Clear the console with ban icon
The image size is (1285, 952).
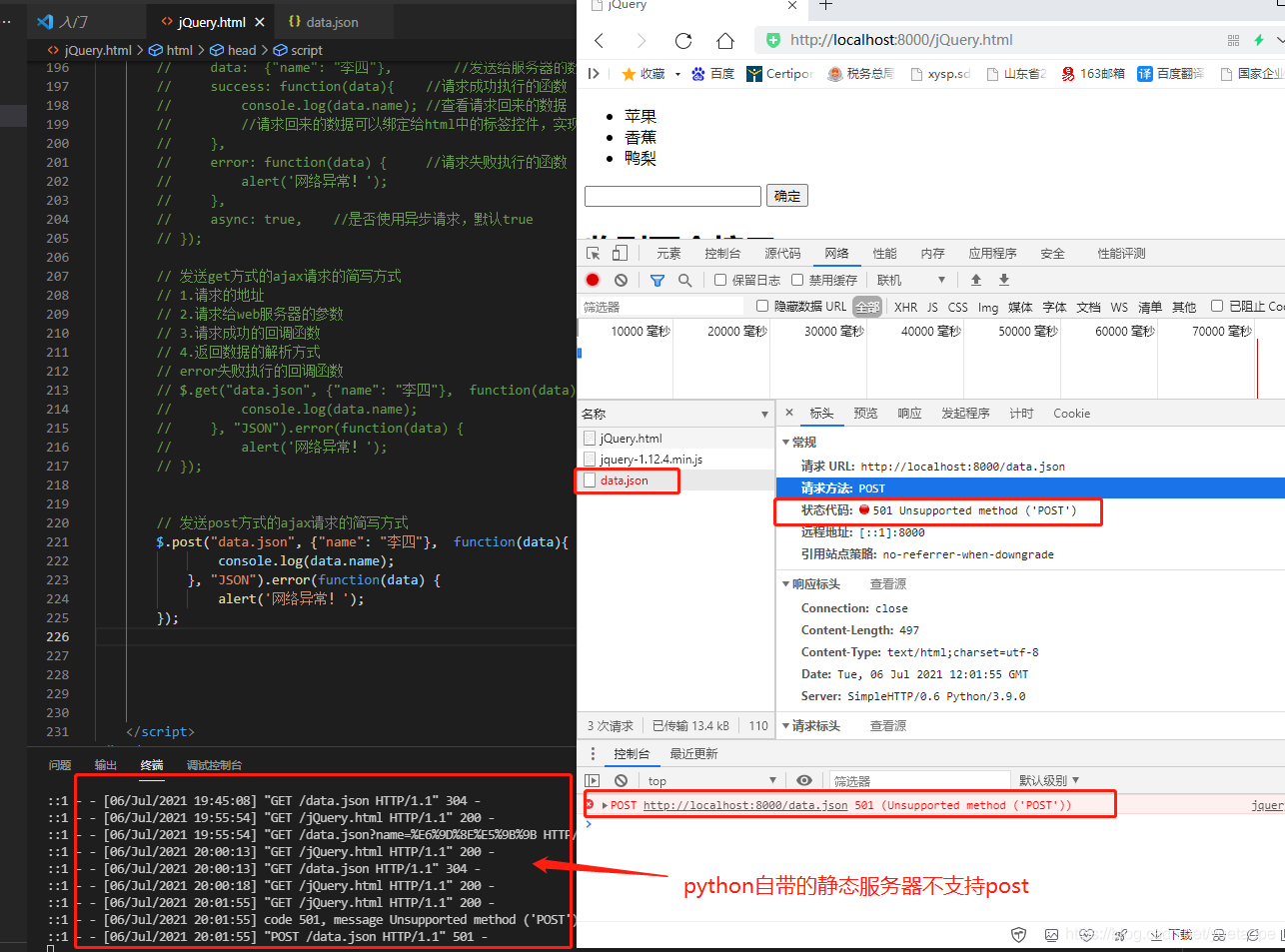tap(622, 781)
